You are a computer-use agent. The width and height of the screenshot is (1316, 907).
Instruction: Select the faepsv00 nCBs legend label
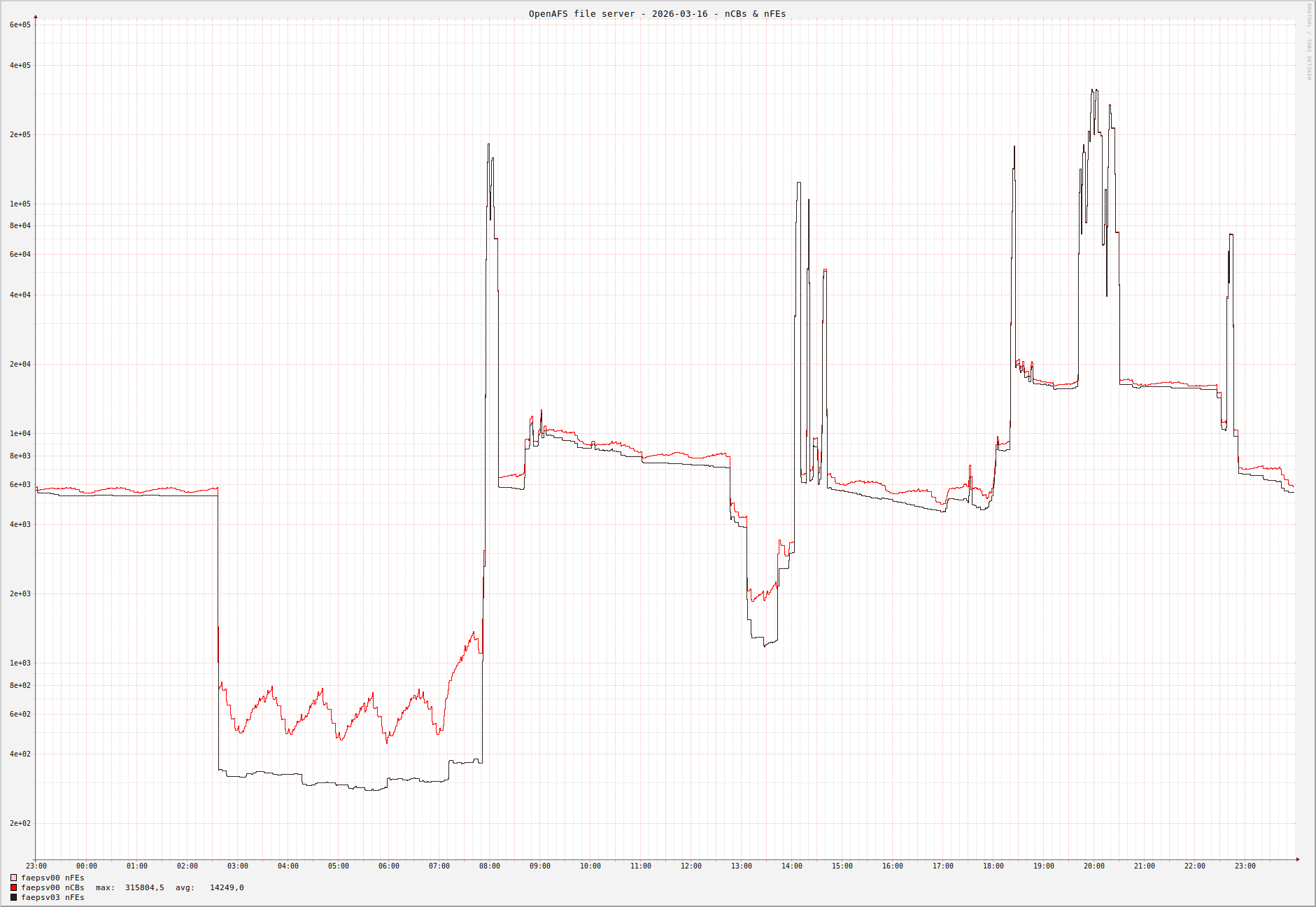(52, 887)
